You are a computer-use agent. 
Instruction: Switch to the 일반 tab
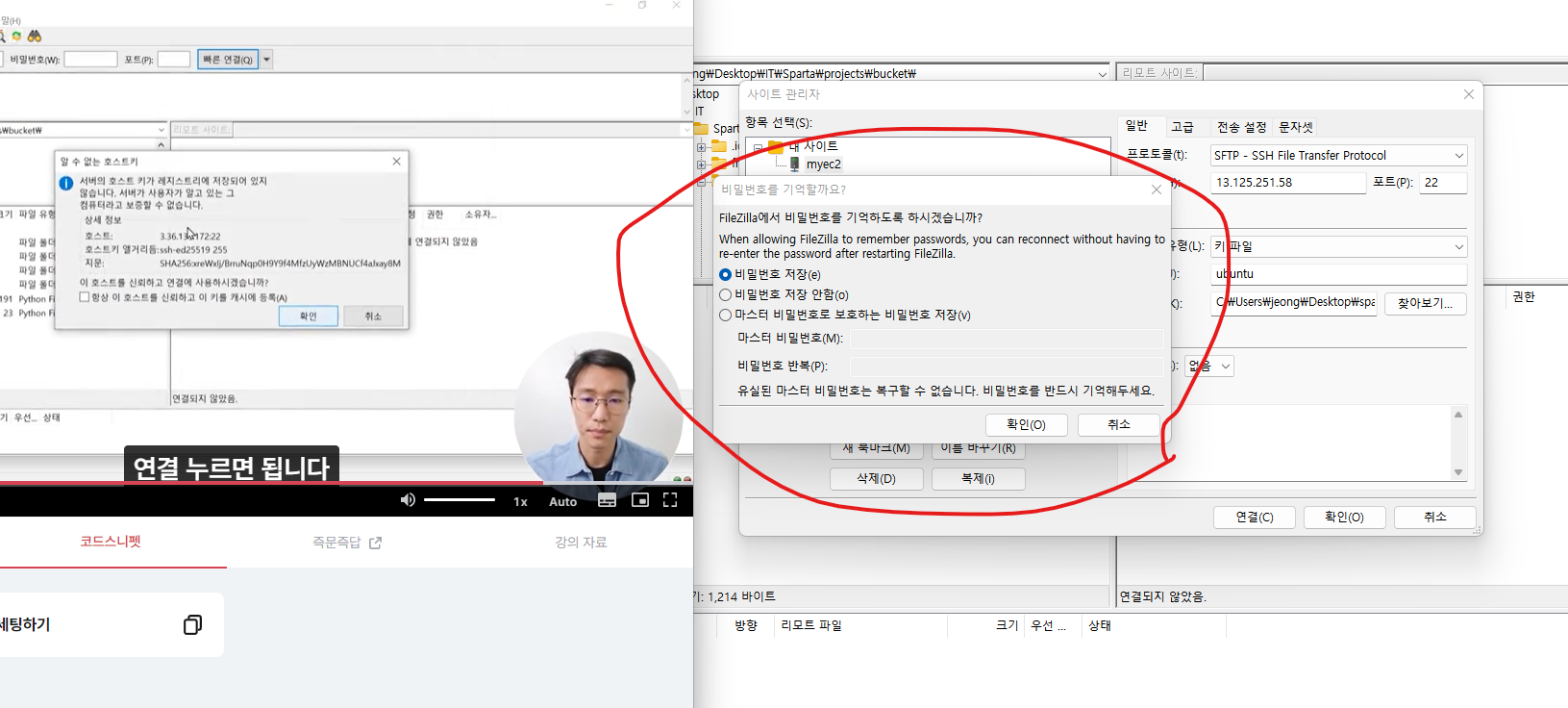pyautogui.click(x=1137, y=126)
